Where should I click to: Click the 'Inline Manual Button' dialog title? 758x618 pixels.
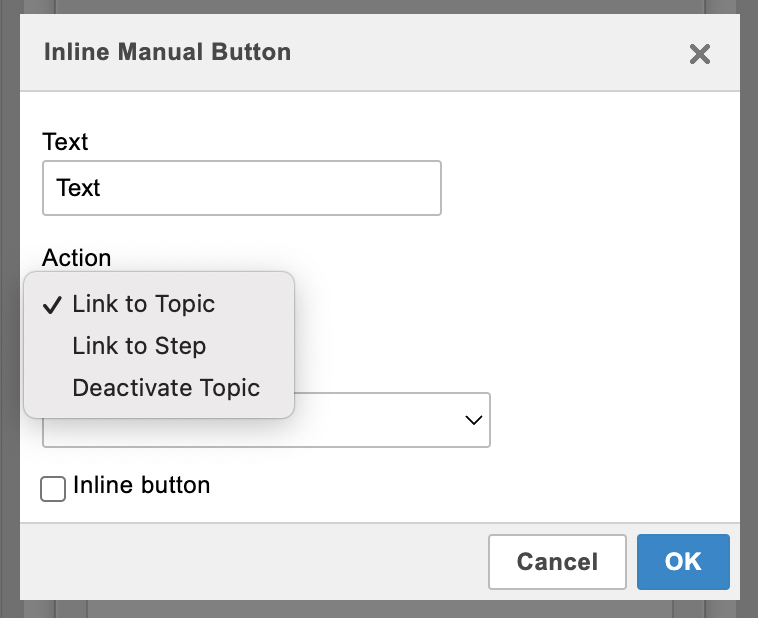[167, 52]
